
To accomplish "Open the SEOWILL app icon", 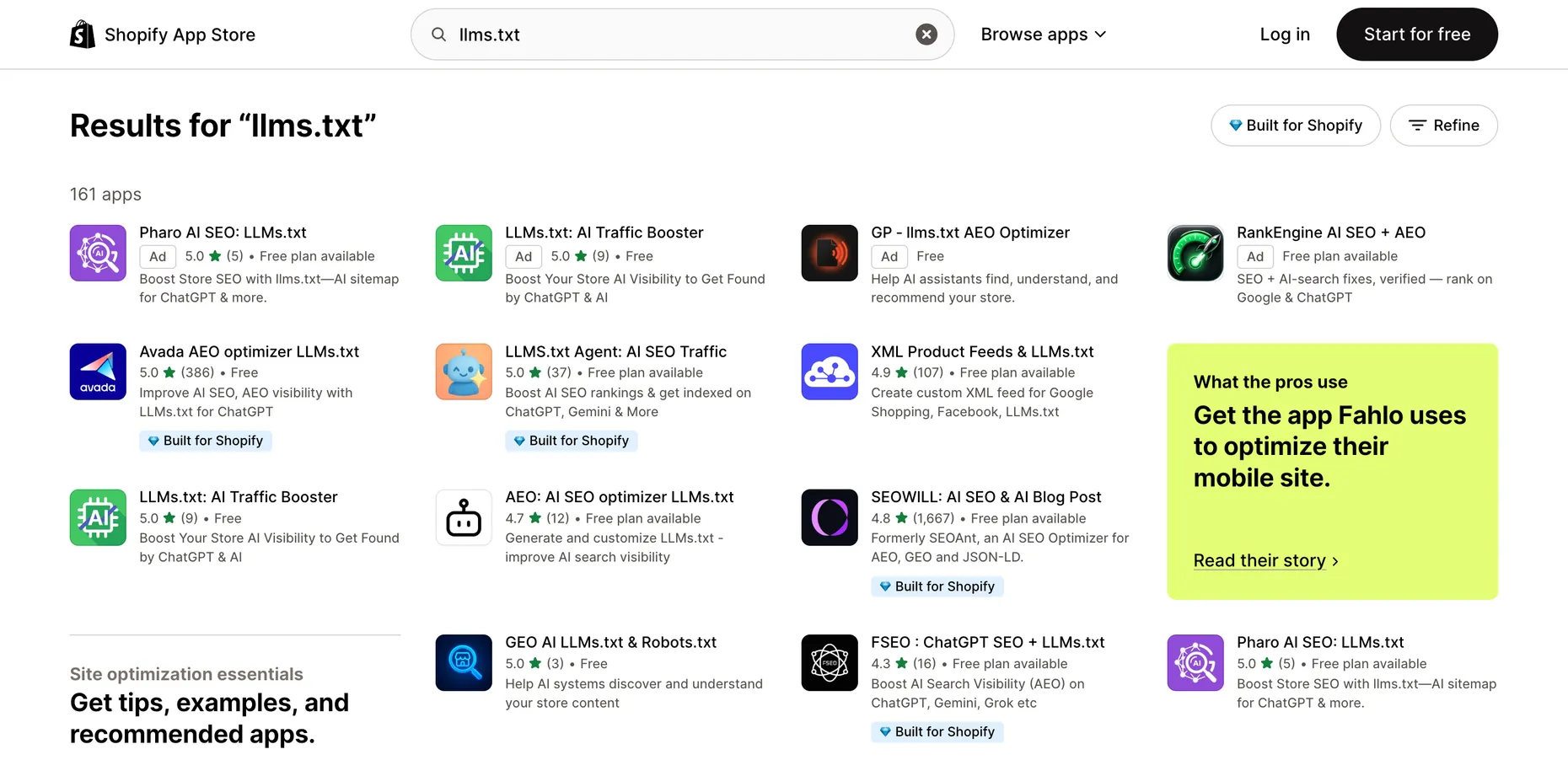I will click(x=830, y=517).
